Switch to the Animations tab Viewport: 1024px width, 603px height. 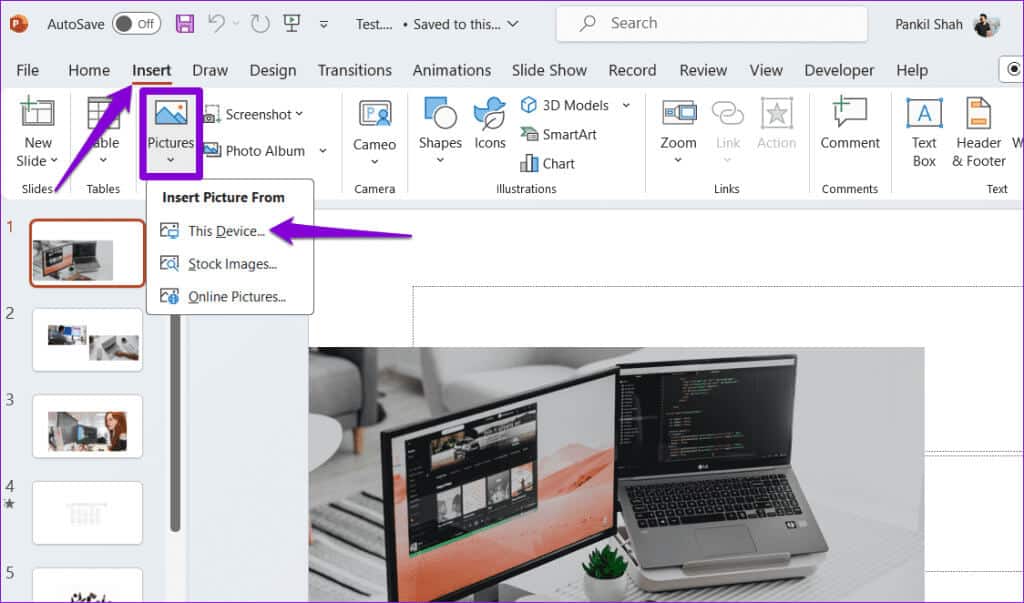451,70
